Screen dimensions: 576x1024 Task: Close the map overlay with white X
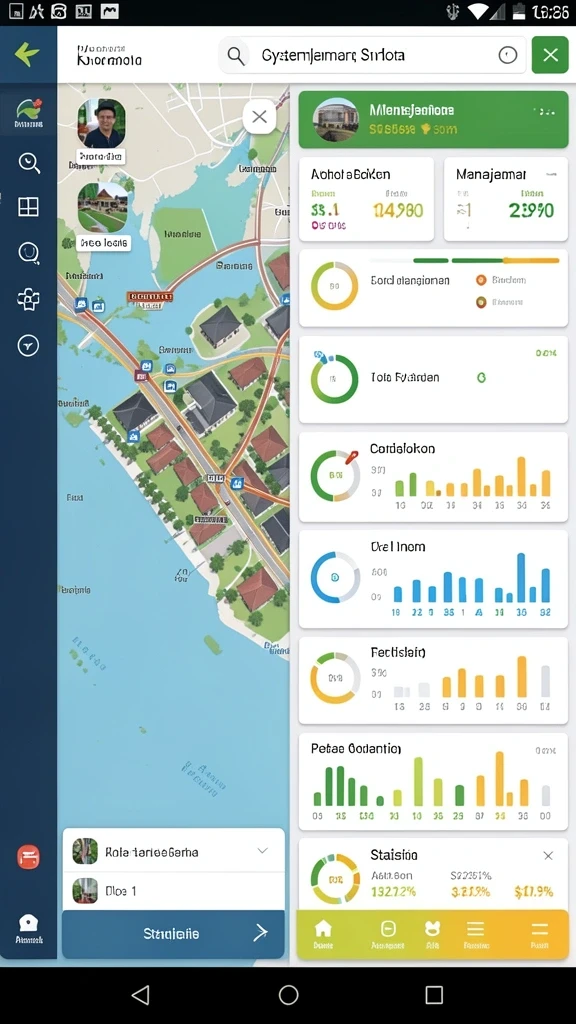(259, 117)
